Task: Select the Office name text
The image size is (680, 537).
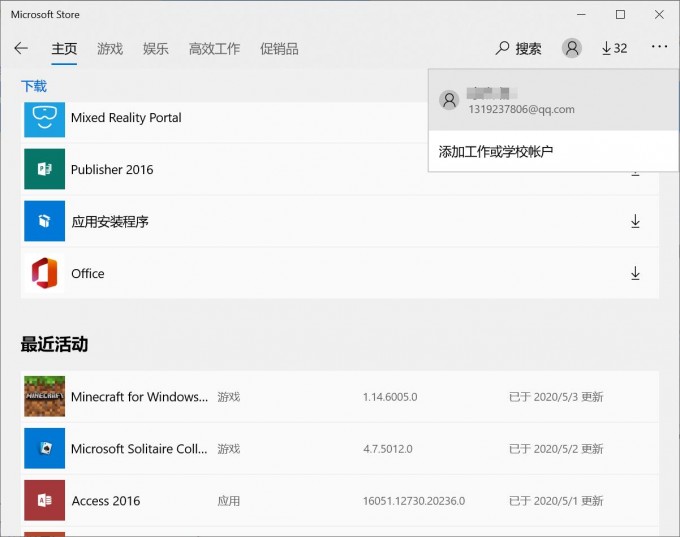Action: pos(88,274)
